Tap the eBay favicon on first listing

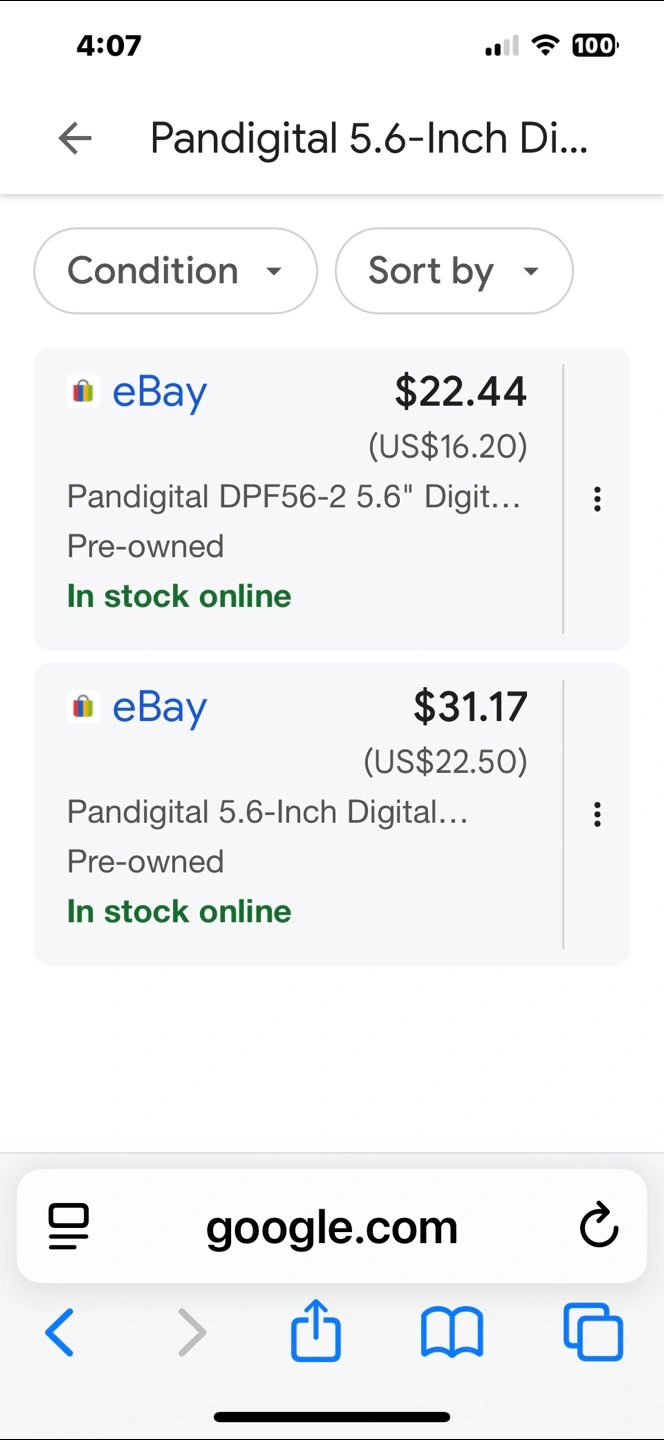tap(83, 392)
